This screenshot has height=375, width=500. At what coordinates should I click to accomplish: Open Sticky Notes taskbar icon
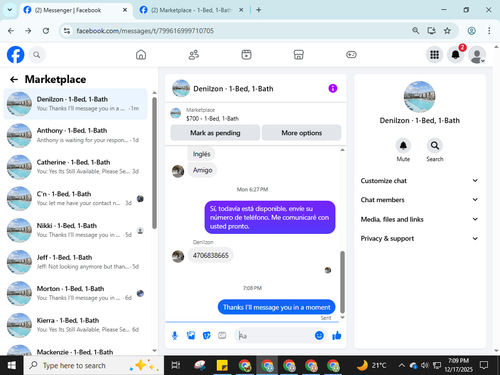(222, 365)
